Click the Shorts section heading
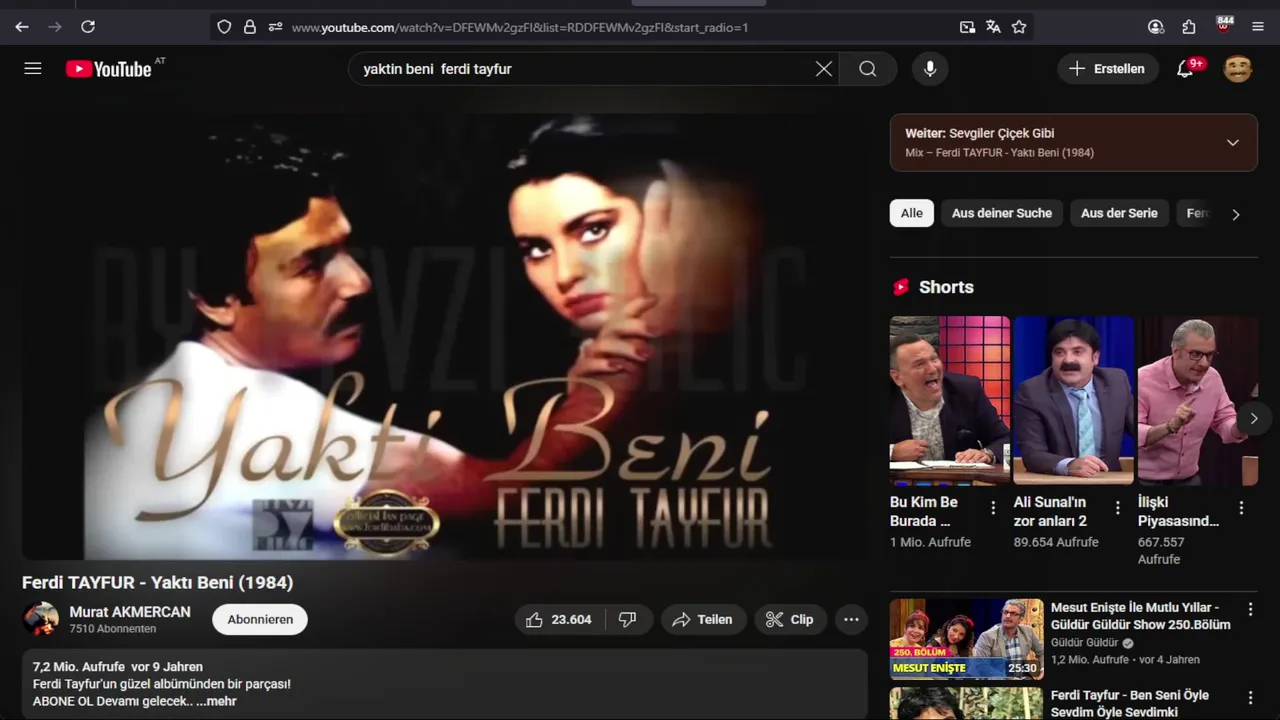The height and width of the screenshot is (720, 1280). (946, 287)
